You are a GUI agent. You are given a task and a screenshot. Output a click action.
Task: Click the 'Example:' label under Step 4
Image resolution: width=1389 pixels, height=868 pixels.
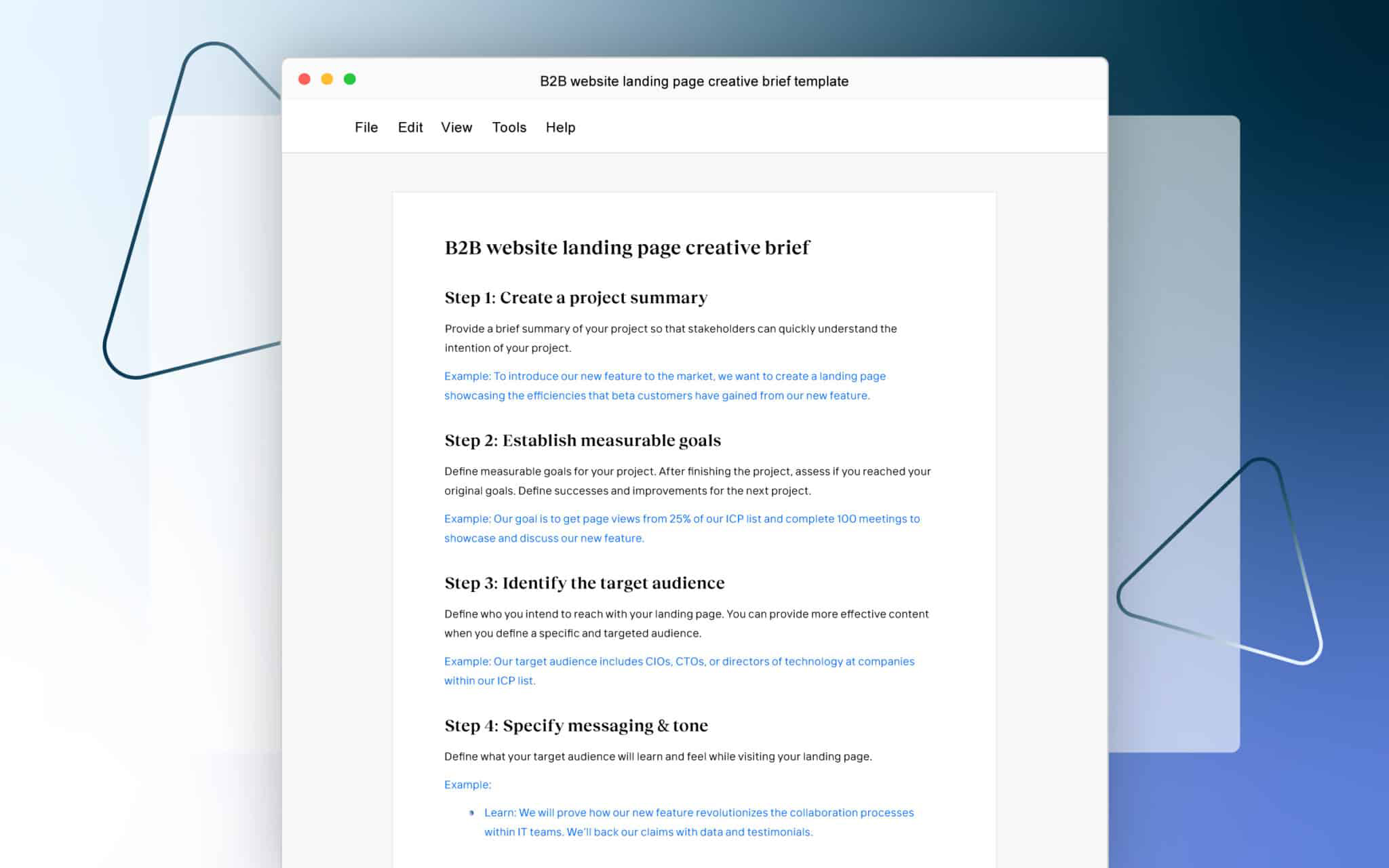coord(467,784)
